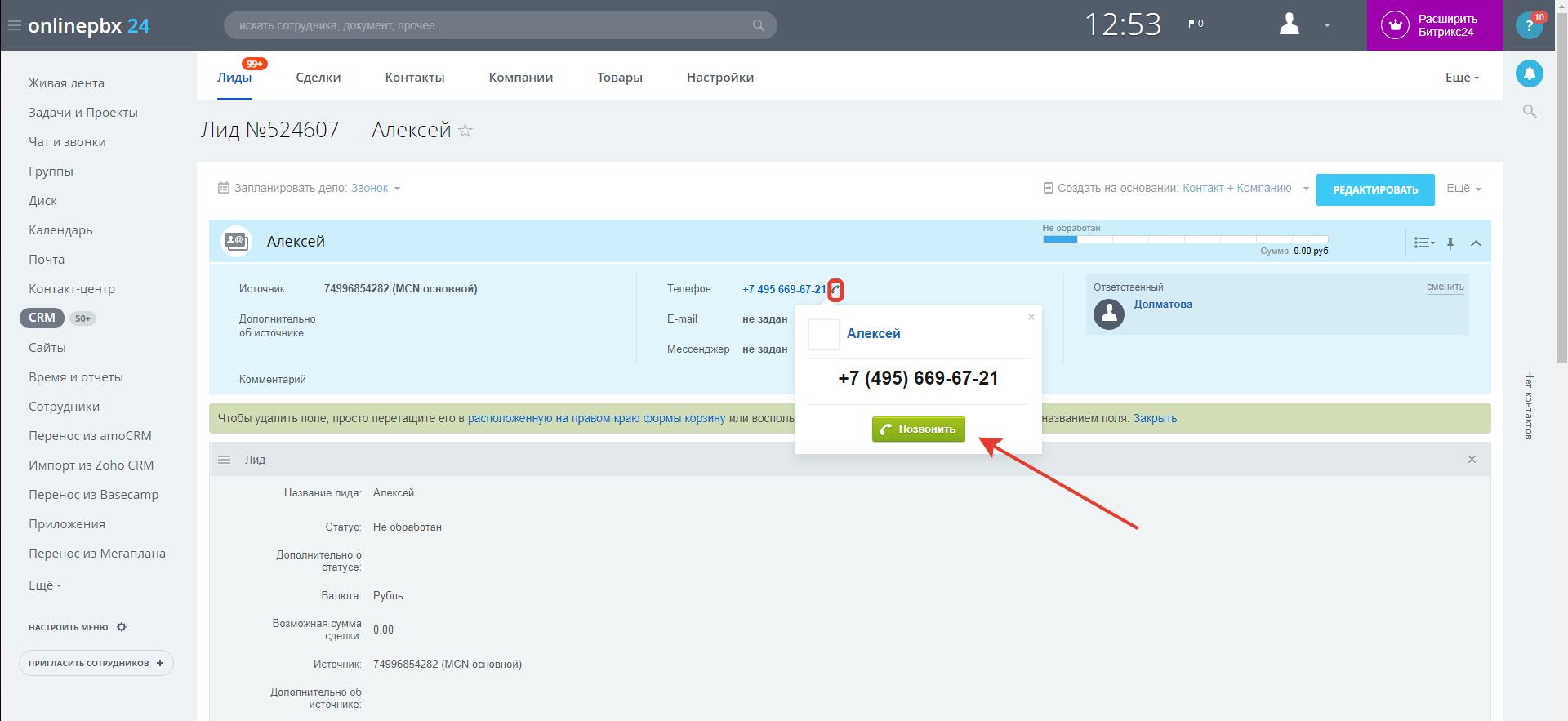Click the РЕДАКТИРОВАТЬ button

click(1375, 189)
